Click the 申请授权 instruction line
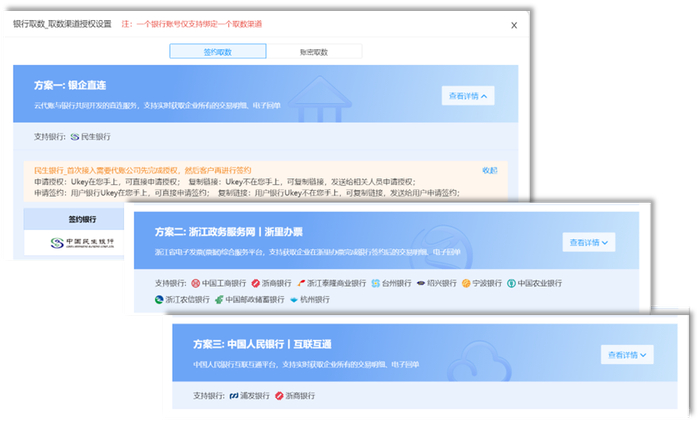The image size is (700, 421). click(225, 182)
